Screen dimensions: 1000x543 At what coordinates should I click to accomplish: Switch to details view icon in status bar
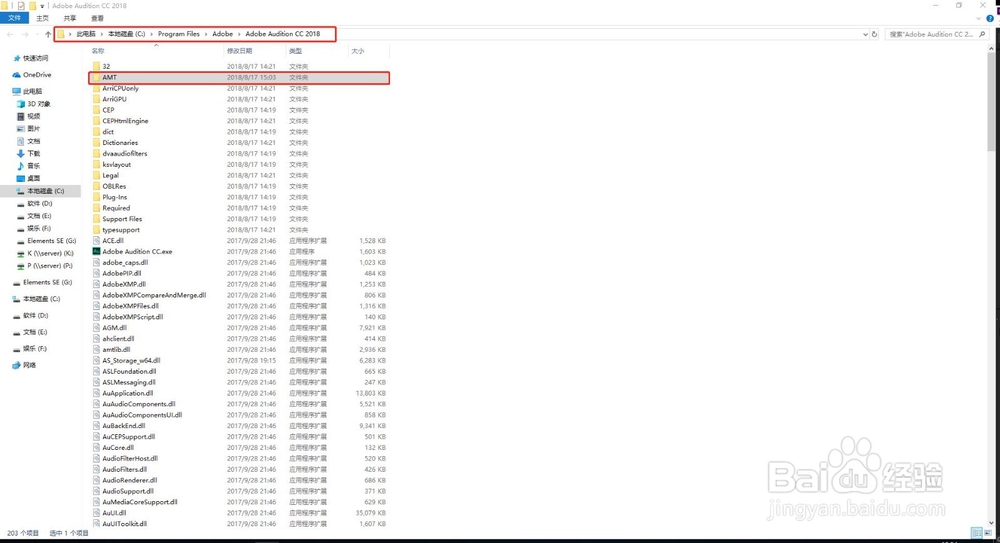click(976, 533)
